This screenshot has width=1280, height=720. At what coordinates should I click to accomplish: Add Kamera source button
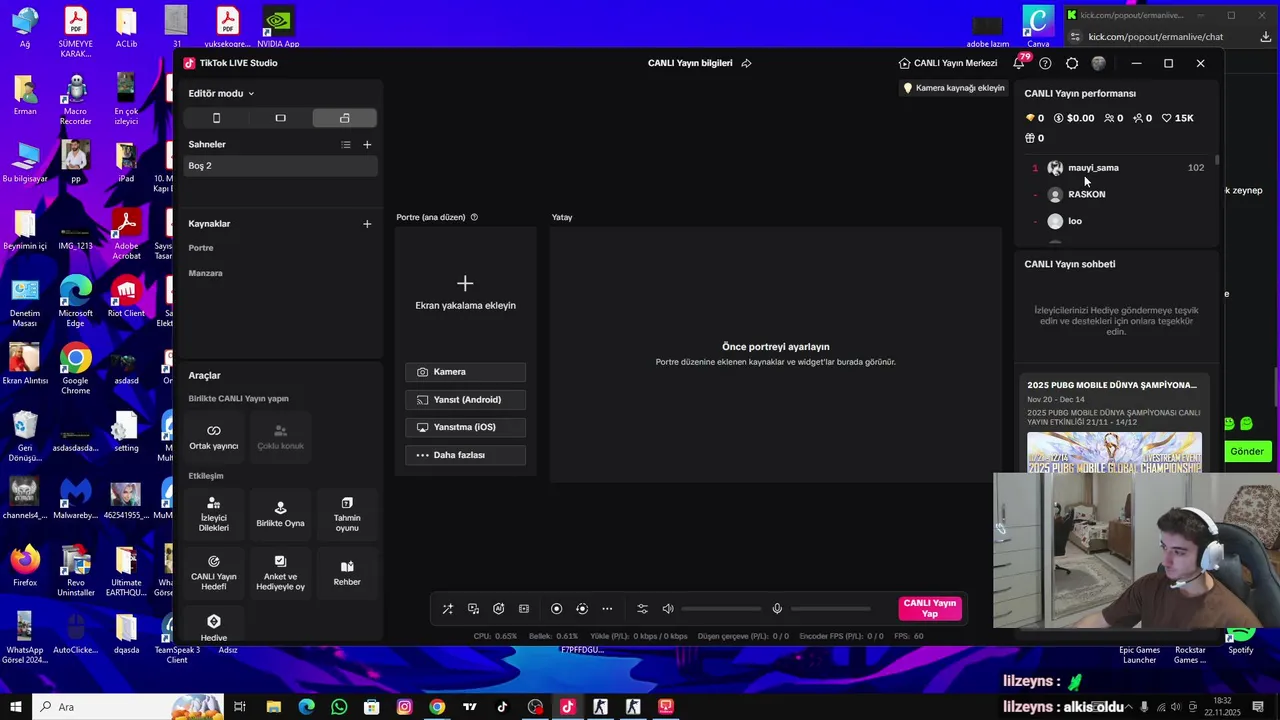(465, 372)
